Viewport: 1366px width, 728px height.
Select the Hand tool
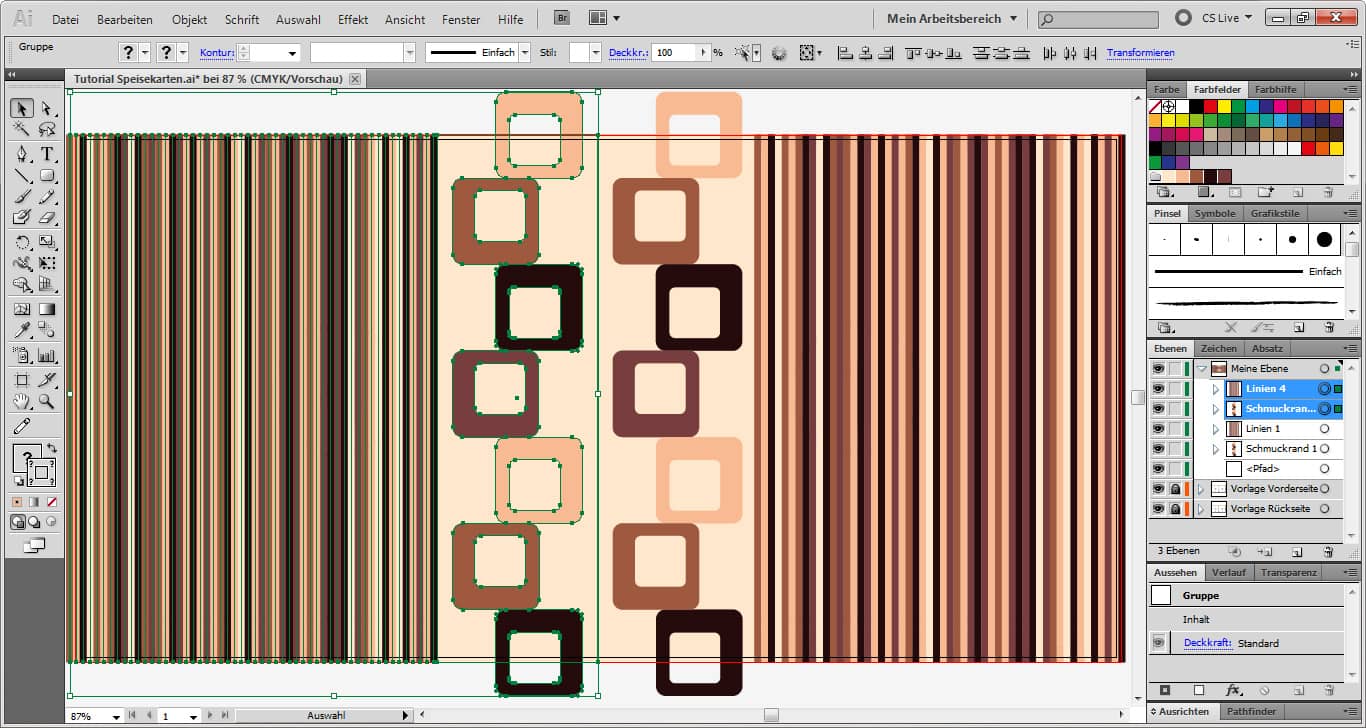click(x=21, y=402)
